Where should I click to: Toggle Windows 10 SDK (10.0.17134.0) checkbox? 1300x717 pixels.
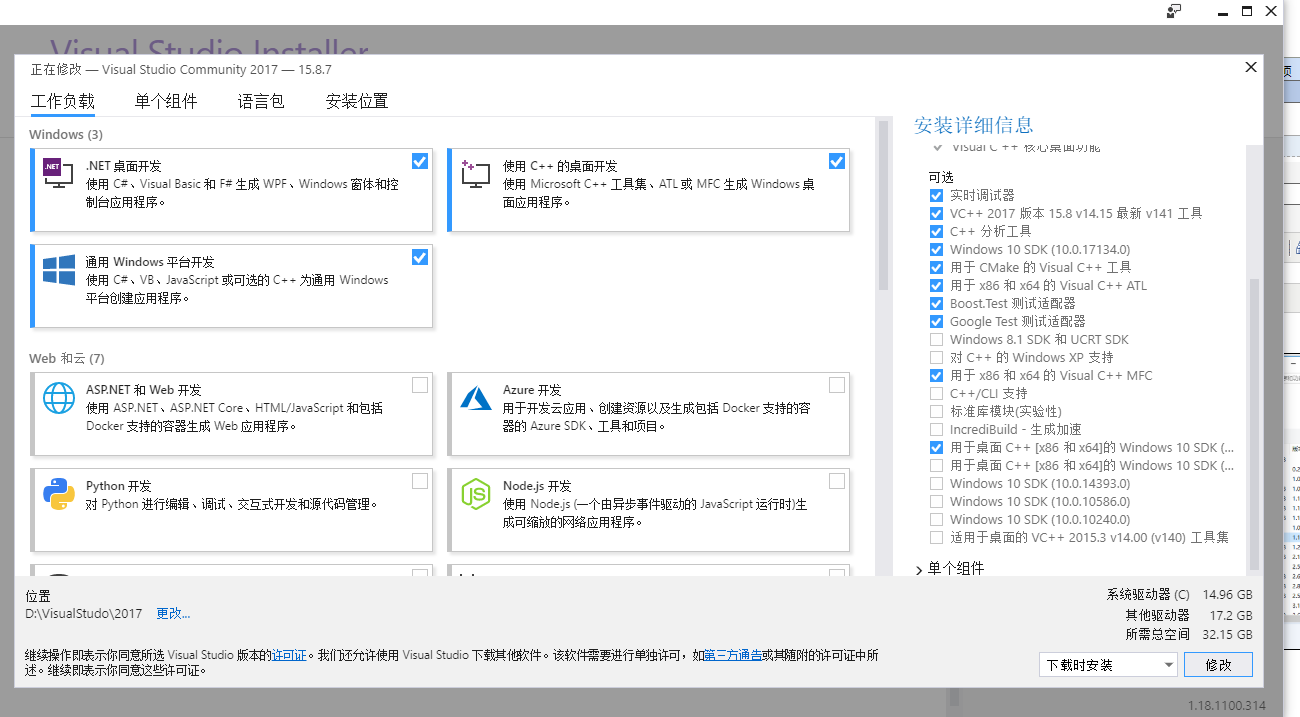(936, 249)
